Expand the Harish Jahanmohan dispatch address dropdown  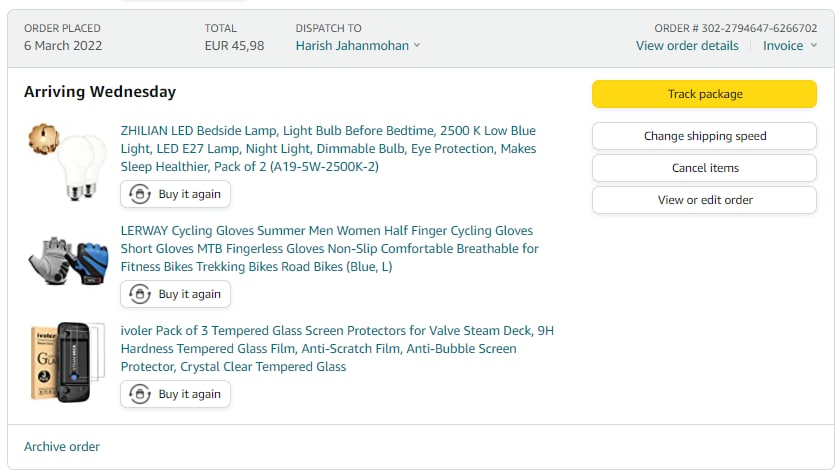click(417, 46)
